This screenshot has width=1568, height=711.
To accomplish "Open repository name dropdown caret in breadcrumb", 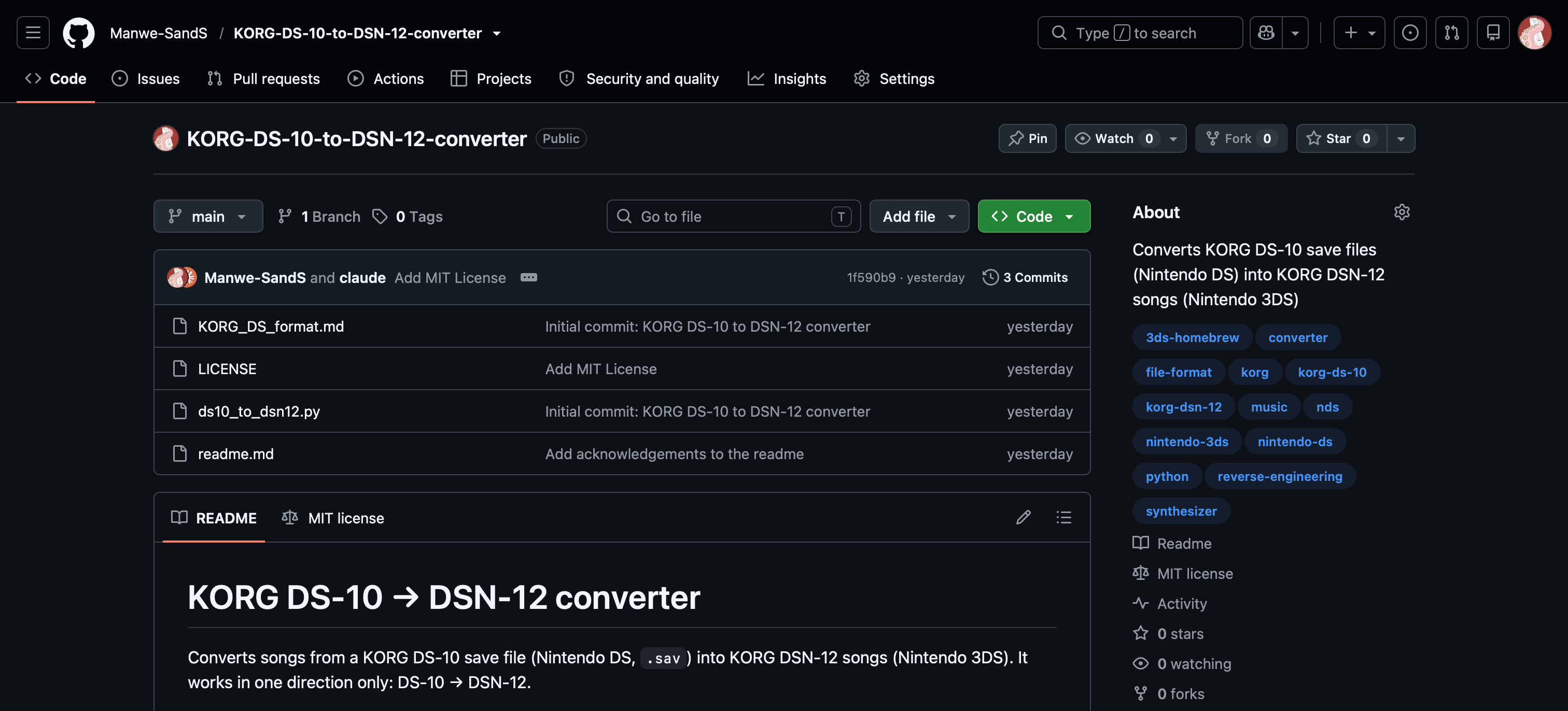I will click(497, 34).
